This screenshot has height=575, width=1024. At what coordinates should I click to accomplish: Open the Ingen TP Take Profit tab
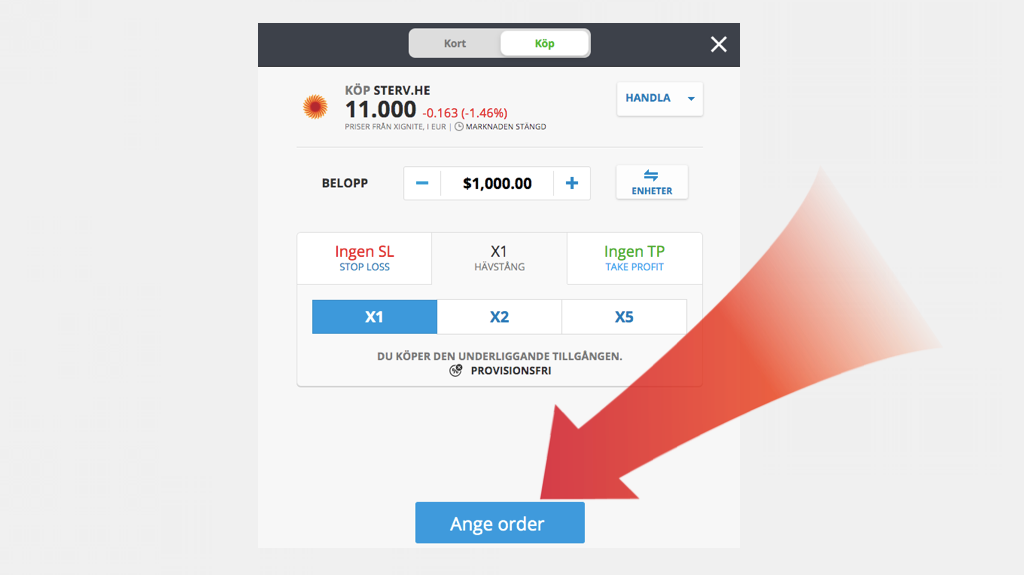point(634,258)
